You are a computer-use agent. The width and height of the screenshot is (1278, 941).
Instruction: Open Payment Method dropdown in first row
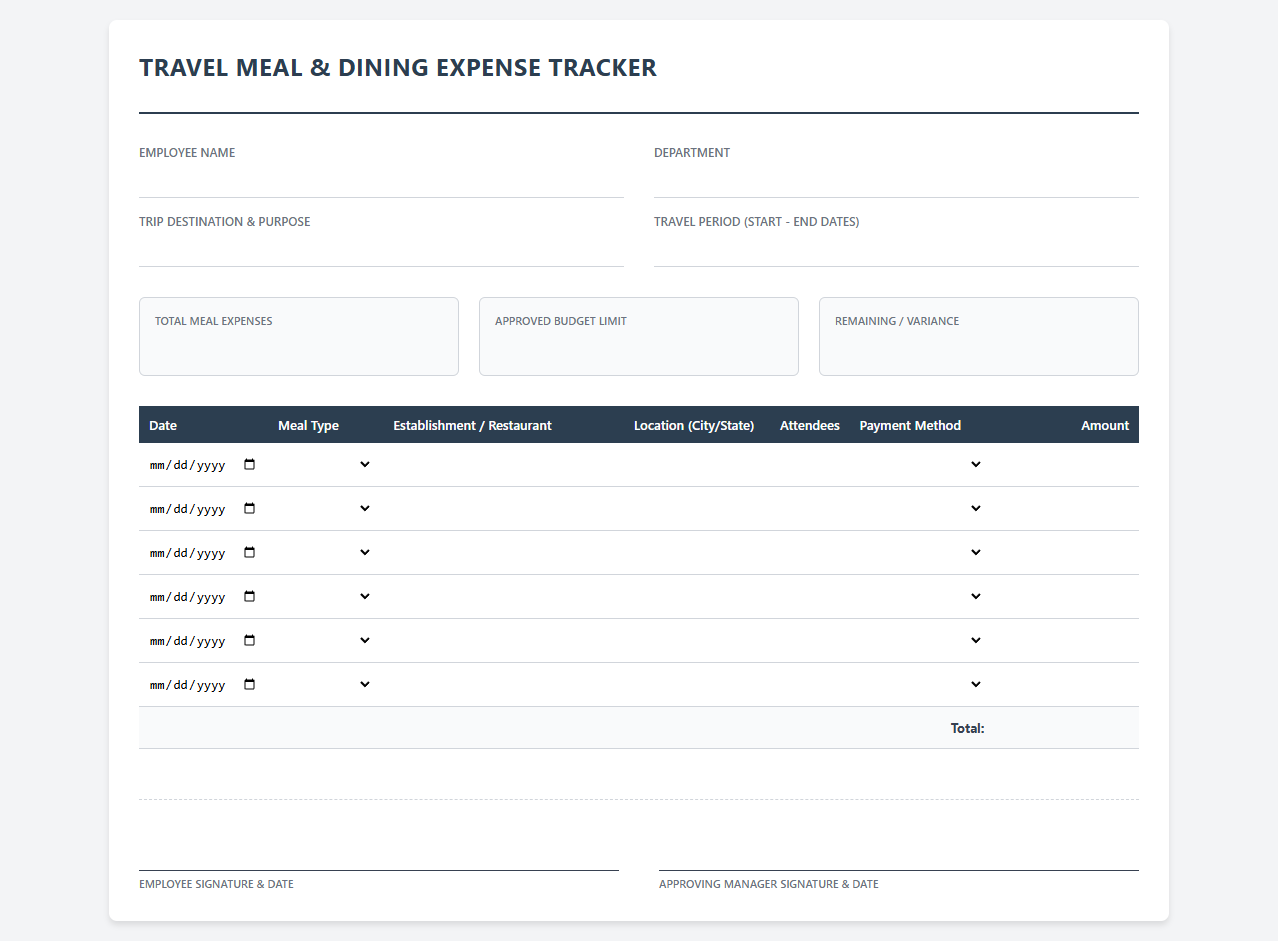pos(921,464)
